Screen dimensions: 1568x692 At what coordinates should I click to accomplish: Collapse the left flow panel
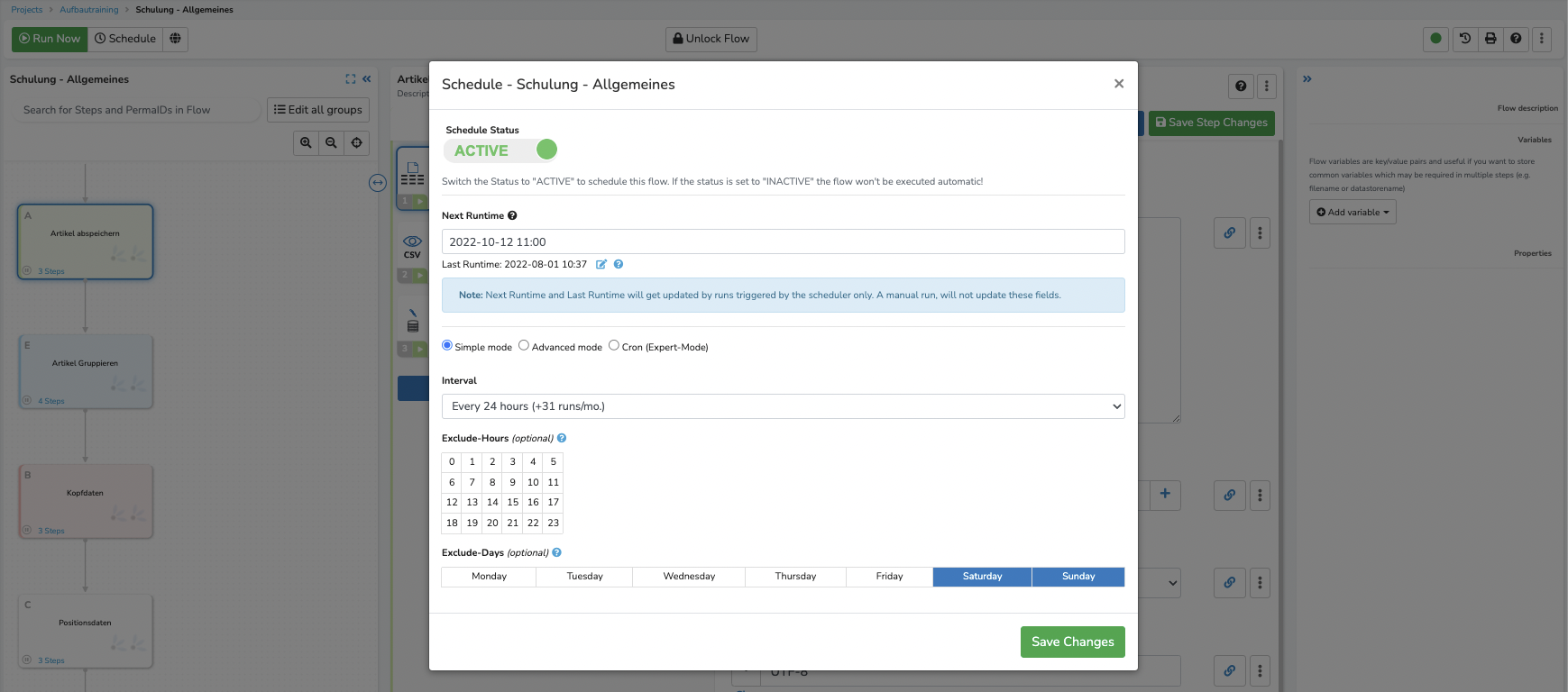pos(367,79)
